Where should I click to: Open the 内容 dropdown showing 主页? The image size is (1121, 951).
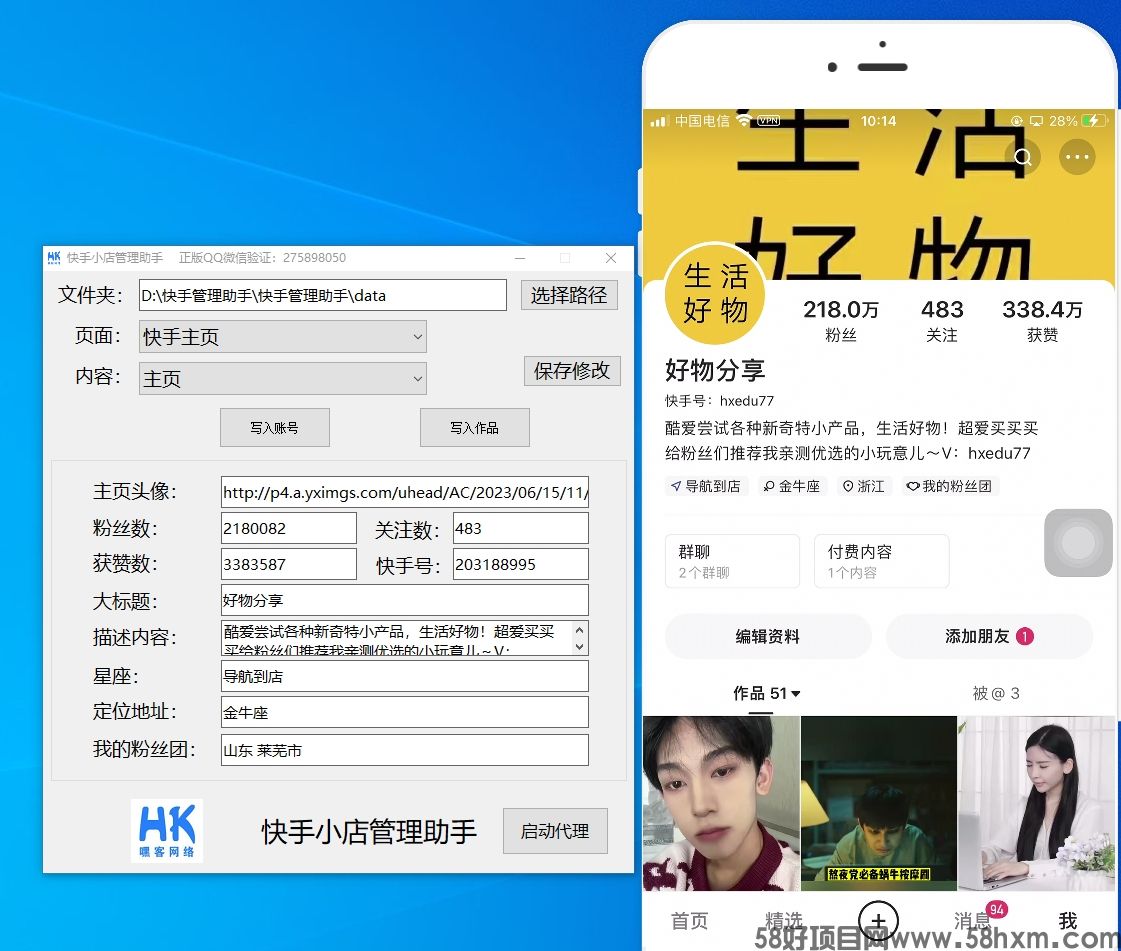click(282, 378)
